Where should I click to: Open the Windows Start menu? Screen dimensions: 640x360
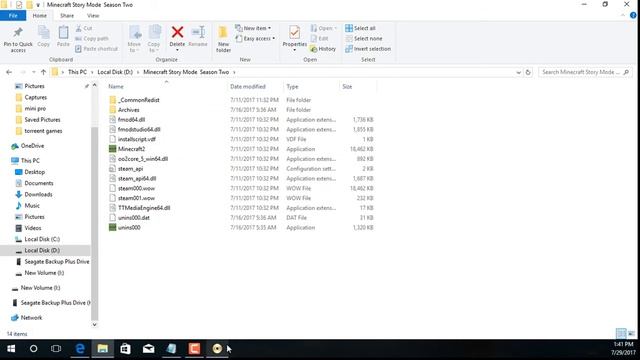(x=11, y=349)
